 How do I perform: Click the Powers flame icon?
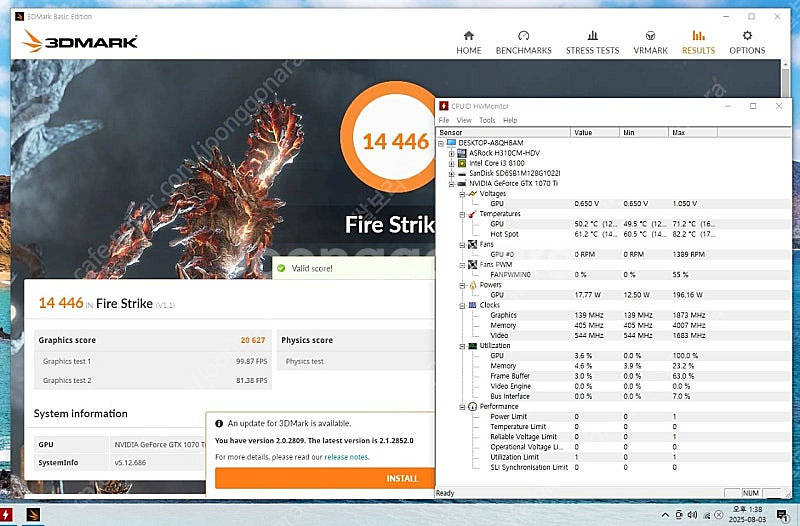472,285
